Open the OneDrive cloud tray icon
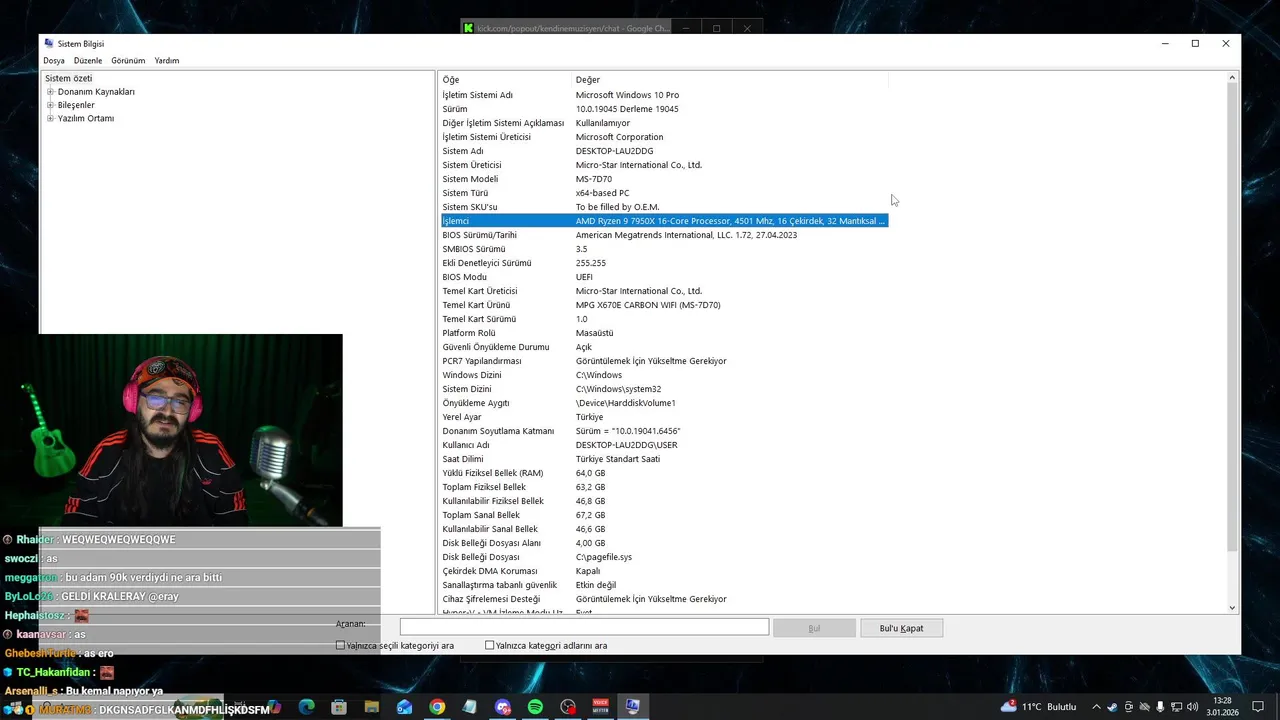This screenshot has width=1280, height=720. pos(1145,707)
